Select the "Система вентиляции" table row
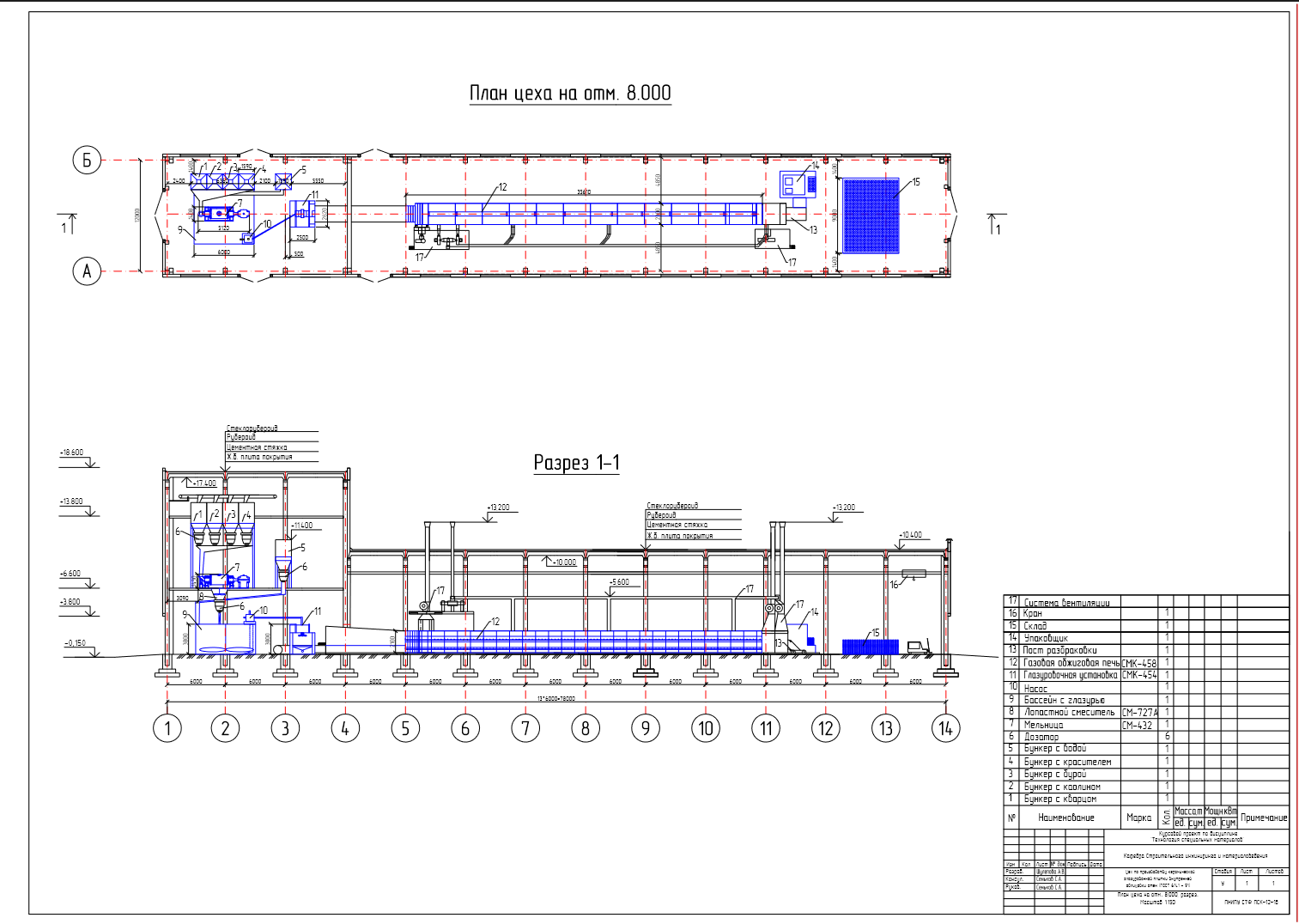 click(1146, 602)
